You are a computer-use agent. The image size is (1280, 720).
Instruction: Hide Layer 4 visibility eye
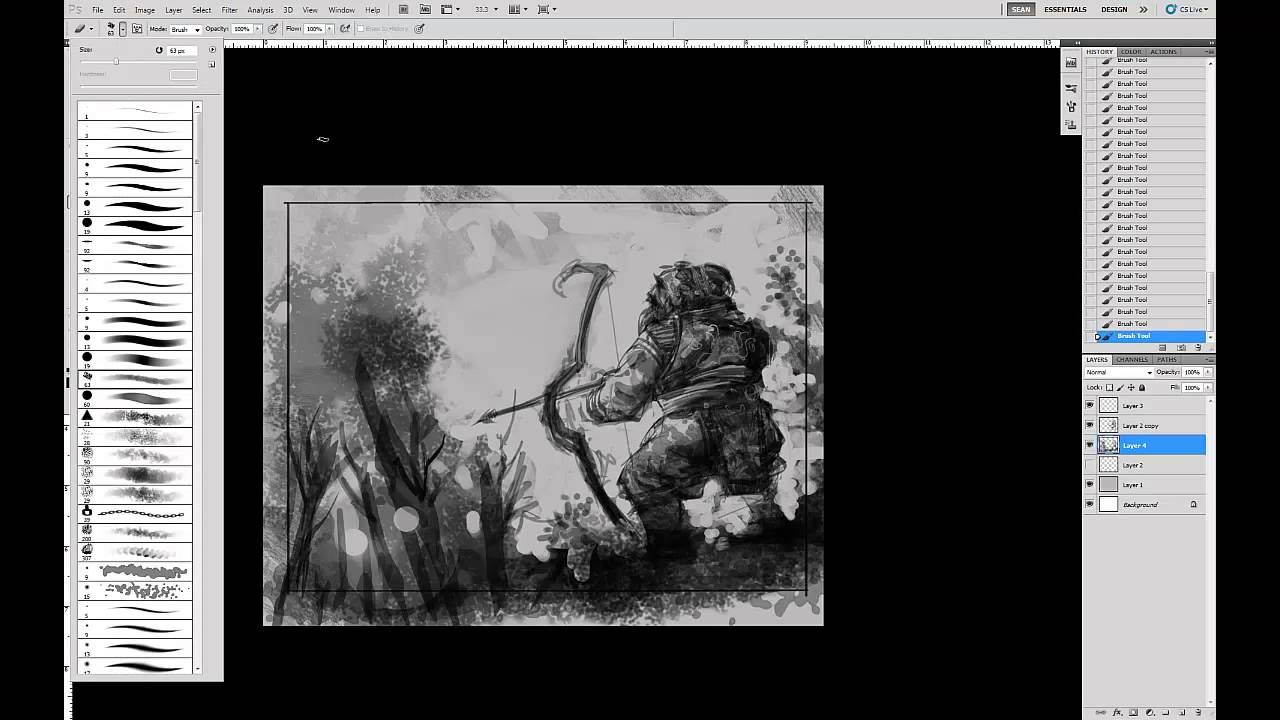[x=1090, y=445]
